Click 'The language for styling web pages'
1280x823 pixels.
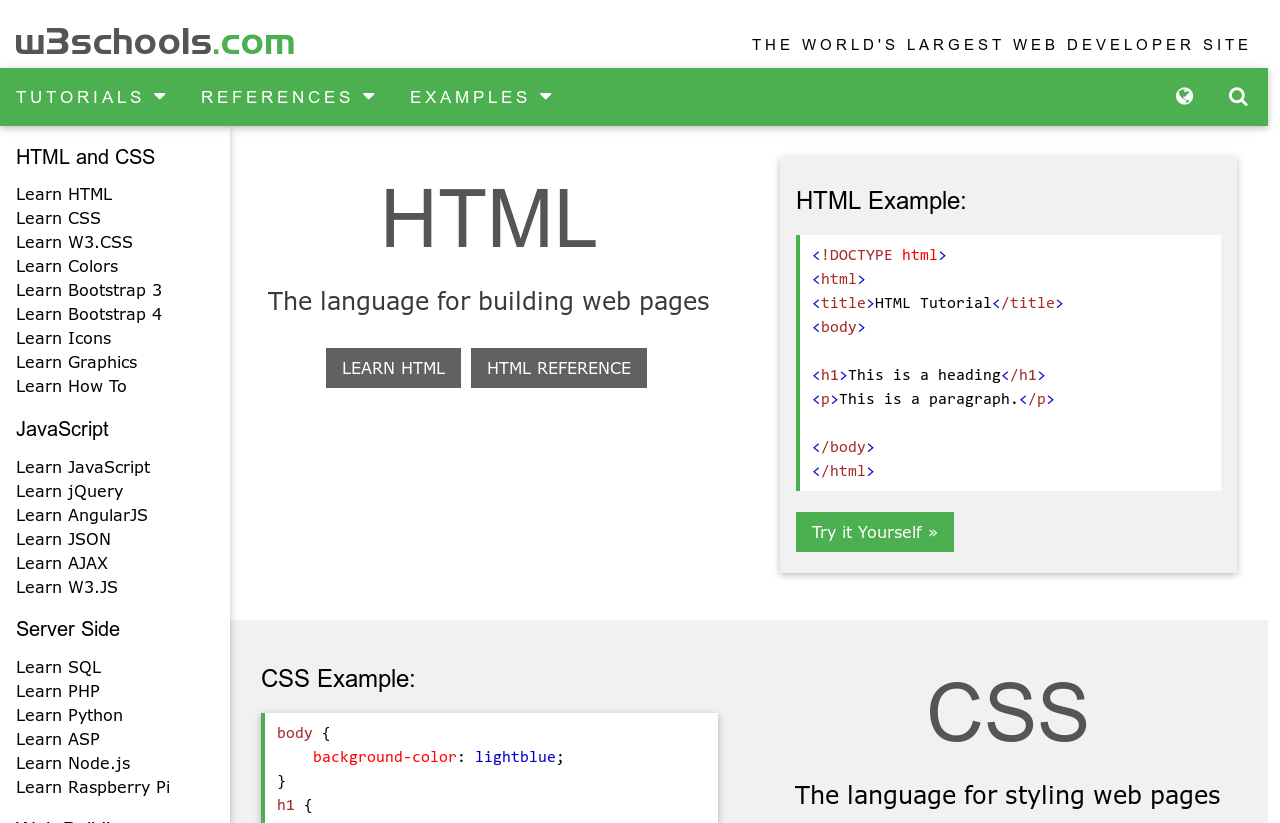pyautogui.click(x=1008, y=795)
